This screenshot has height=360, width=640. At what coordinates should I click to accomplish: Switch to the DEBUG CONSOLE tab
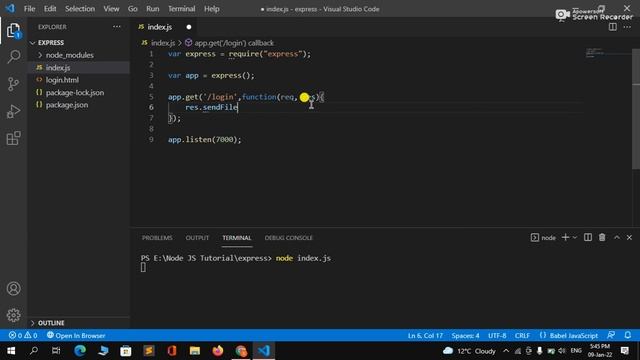click(x=289, y=238)
